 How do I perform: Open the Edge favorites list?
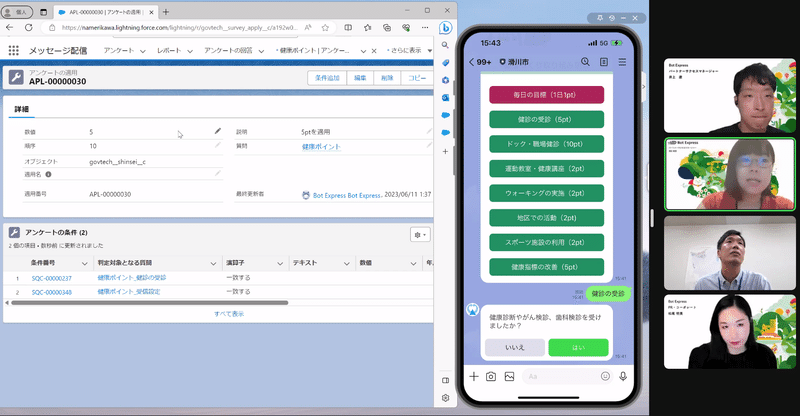click(x=367, y=28)
